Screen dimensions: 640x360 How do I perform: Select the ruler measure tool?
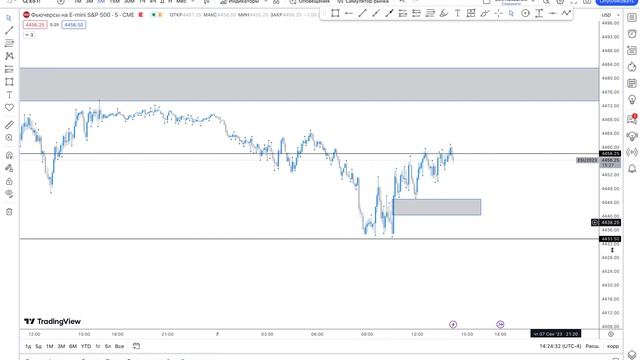coord(9,125)
